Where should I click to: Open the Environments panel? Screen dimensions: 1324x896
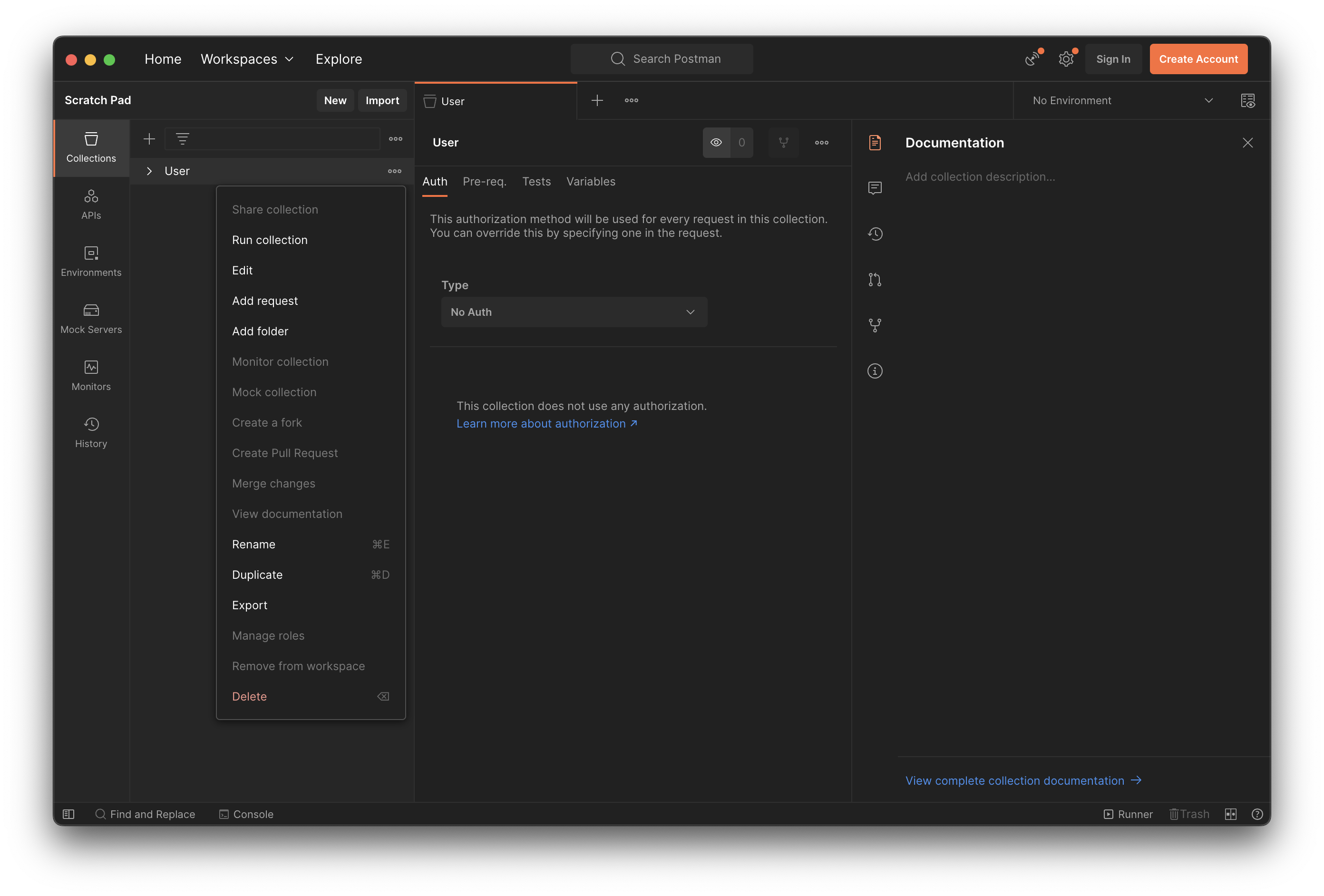90,261
